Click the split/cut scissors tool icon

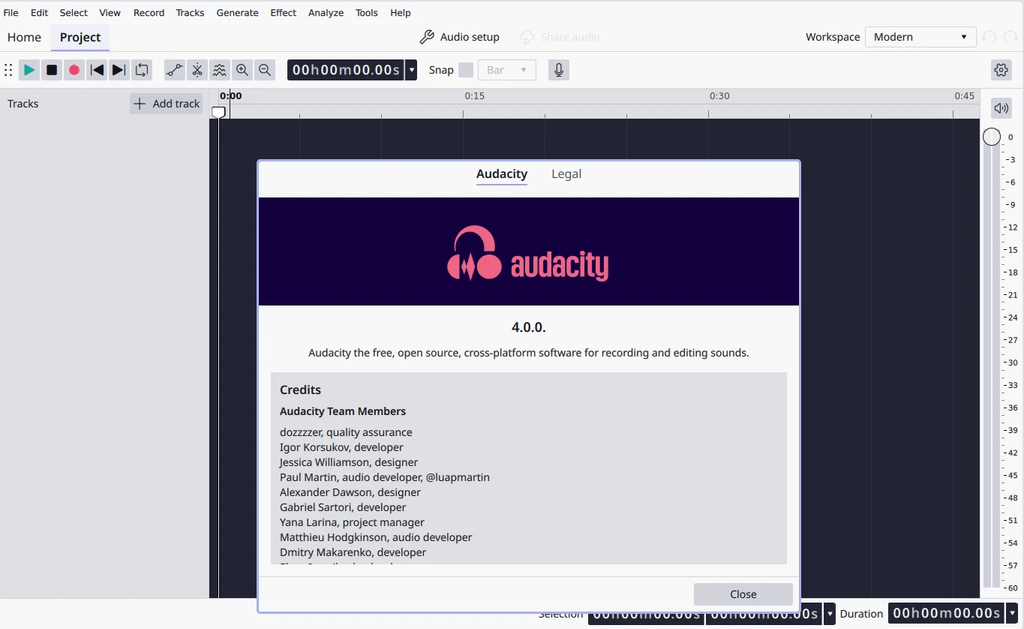coord(197,70)
